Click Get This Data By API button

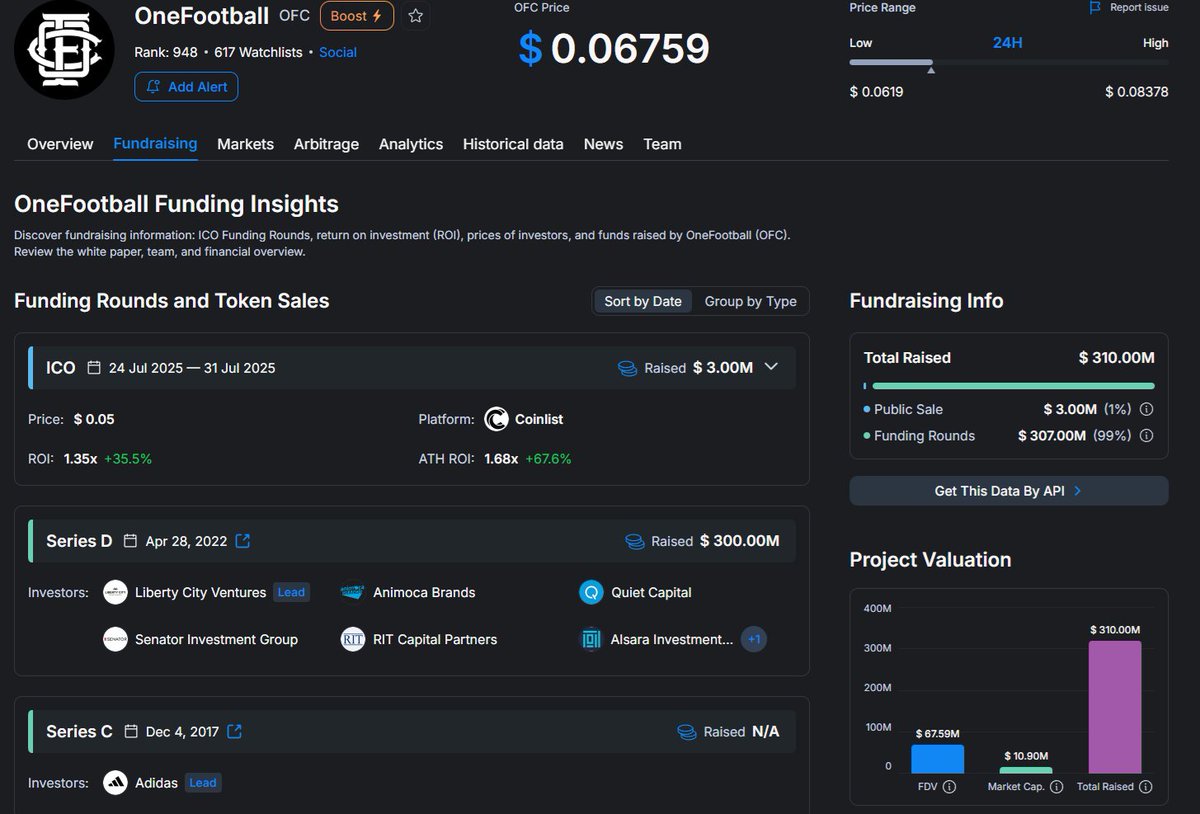tap(1008, 491)
